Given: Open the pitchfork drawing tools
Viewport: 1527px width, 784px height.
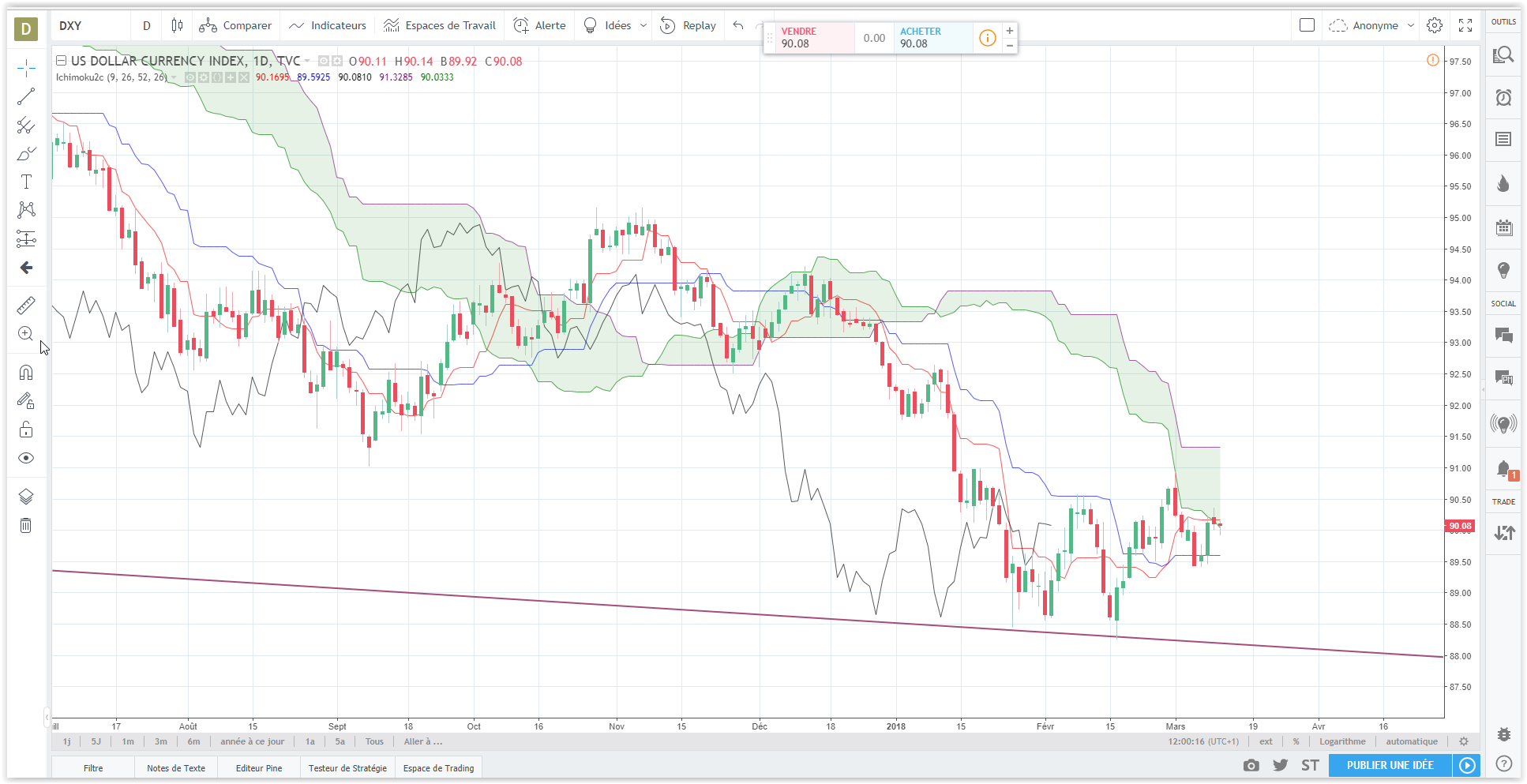Looking at the screenshot, I should click(26, 125).
